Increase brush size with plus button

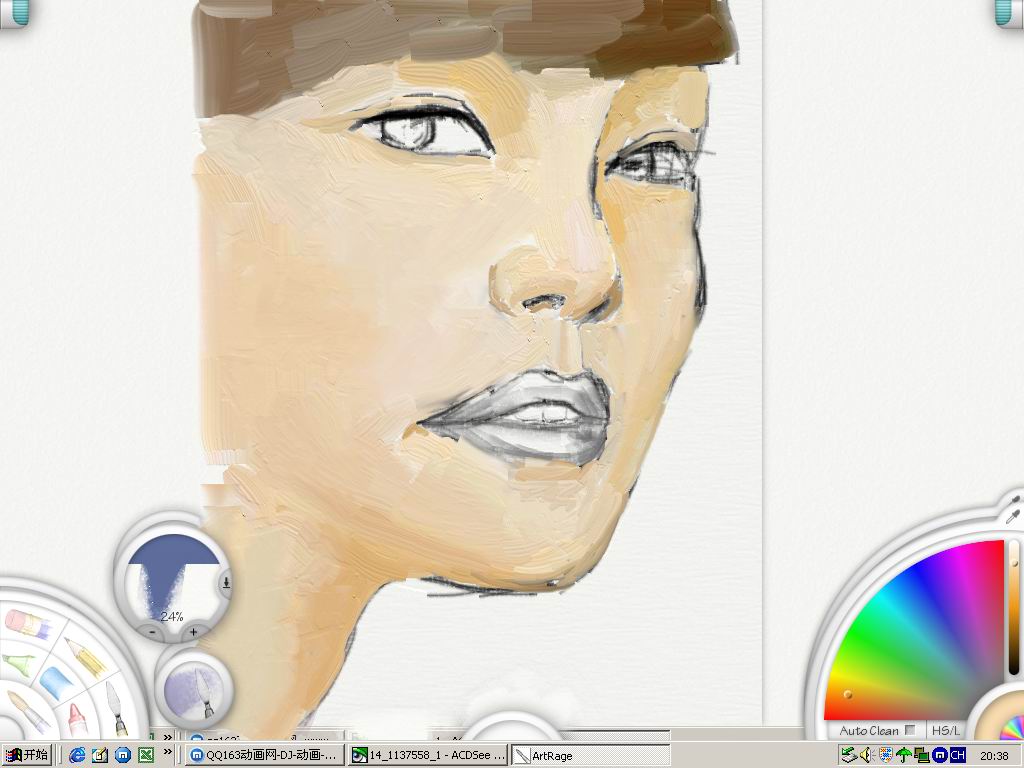pos(193,632)
